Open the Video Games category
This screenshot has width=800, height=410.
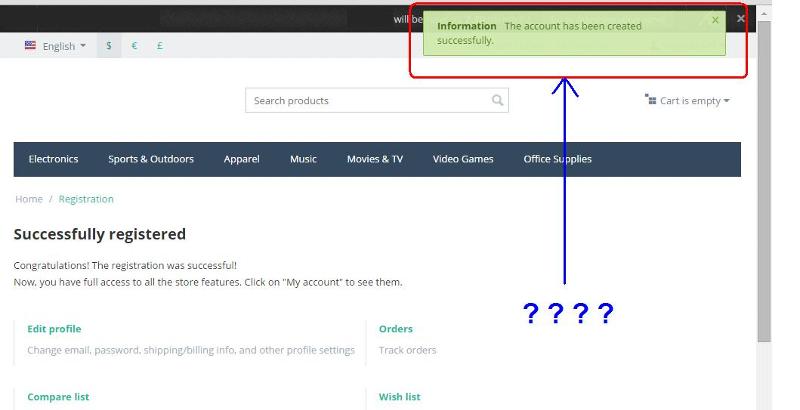click(463, 159)
